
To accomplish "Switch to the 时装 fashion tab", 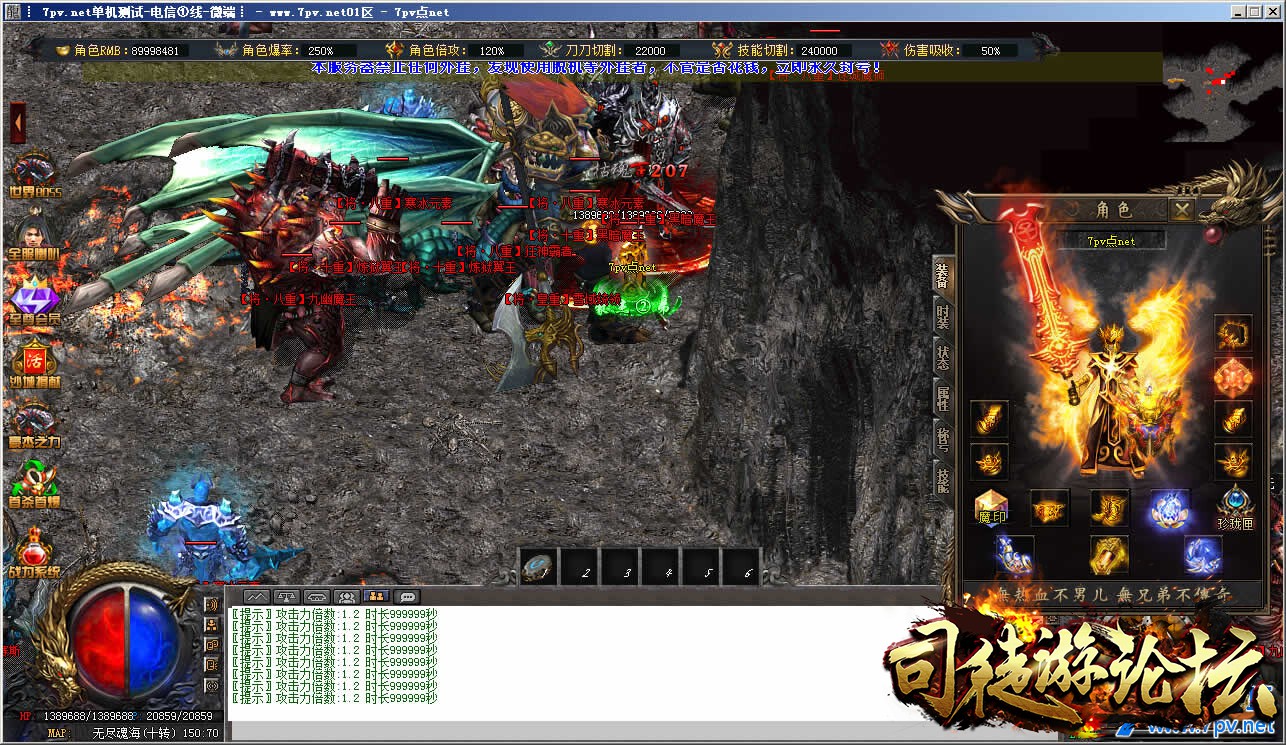I will click(x=942, y=318).
